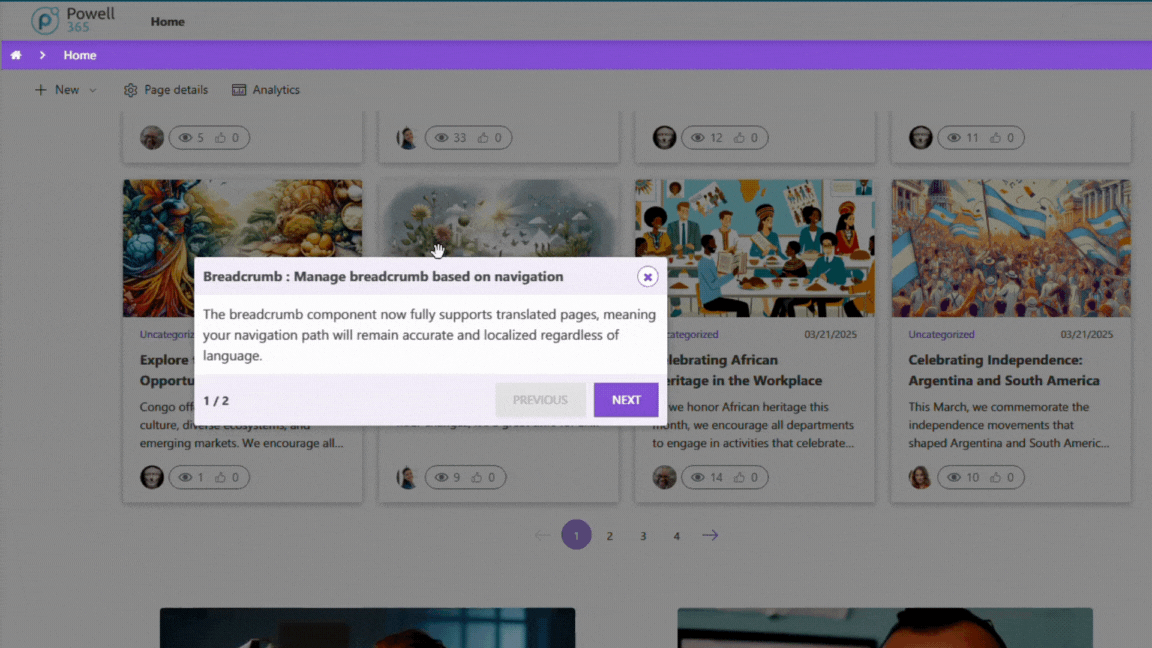Image resolution: width=1152 pixels, height=648 pixels.
Task: Close the Breadcrumb tour popup
Action: coord(647,277)
